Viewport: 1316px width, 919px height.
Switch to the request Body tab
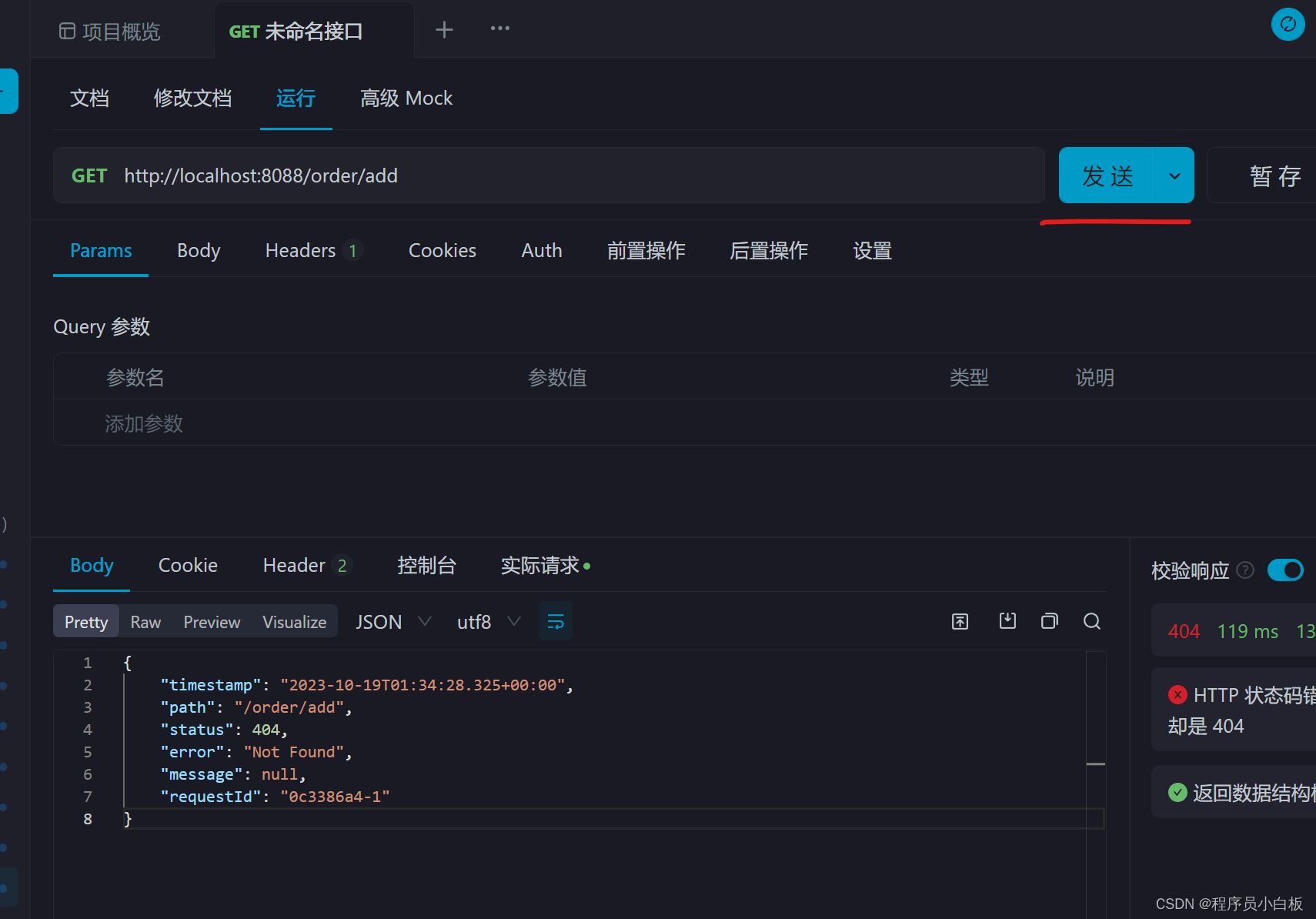click(x=199, y=250)
